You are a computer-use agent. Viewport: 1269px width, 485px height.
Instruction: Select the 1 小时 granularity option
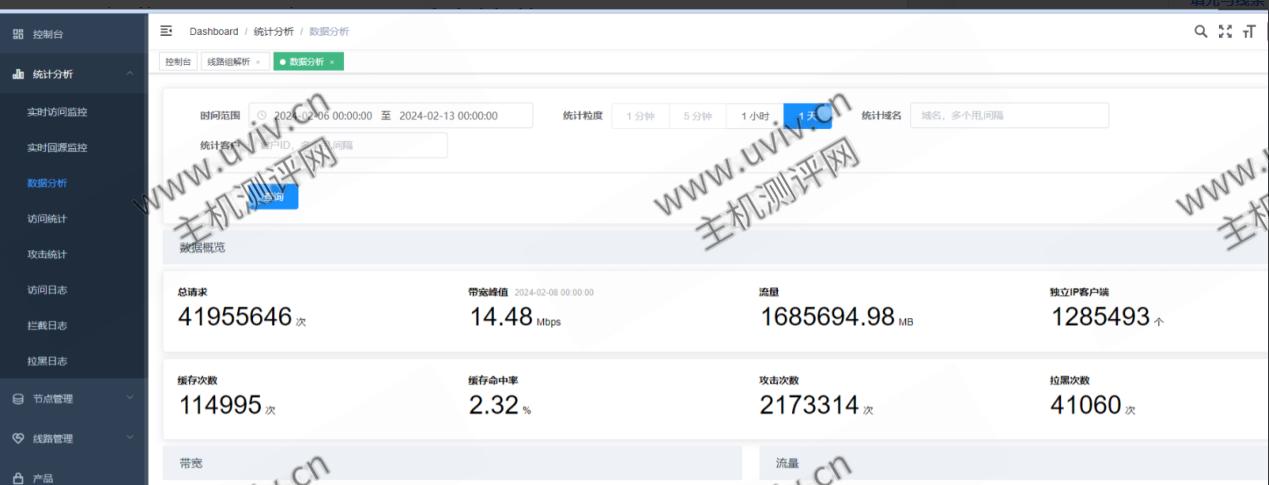755,116
